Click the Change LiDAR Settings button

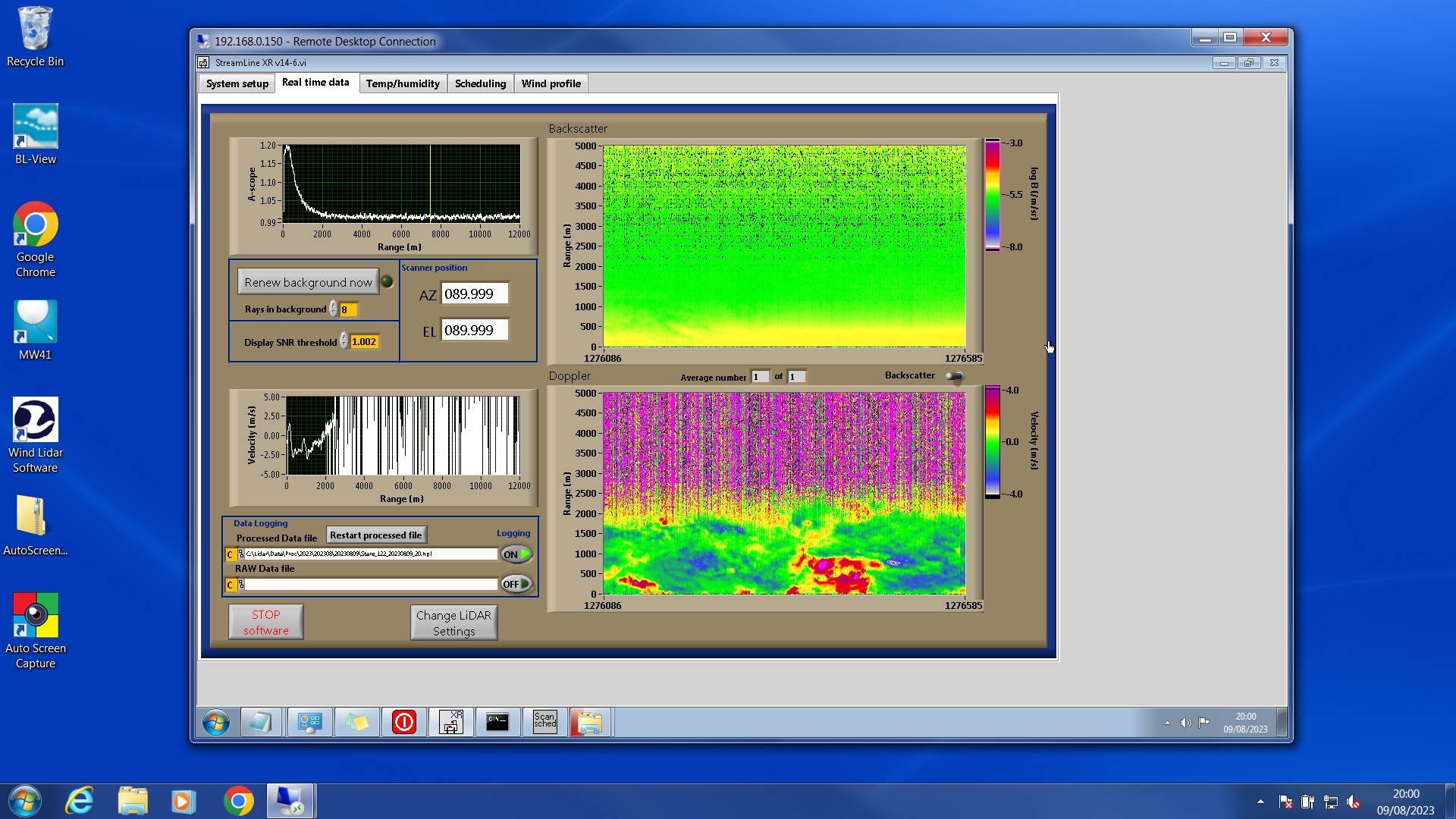click(x=453, y=623)
